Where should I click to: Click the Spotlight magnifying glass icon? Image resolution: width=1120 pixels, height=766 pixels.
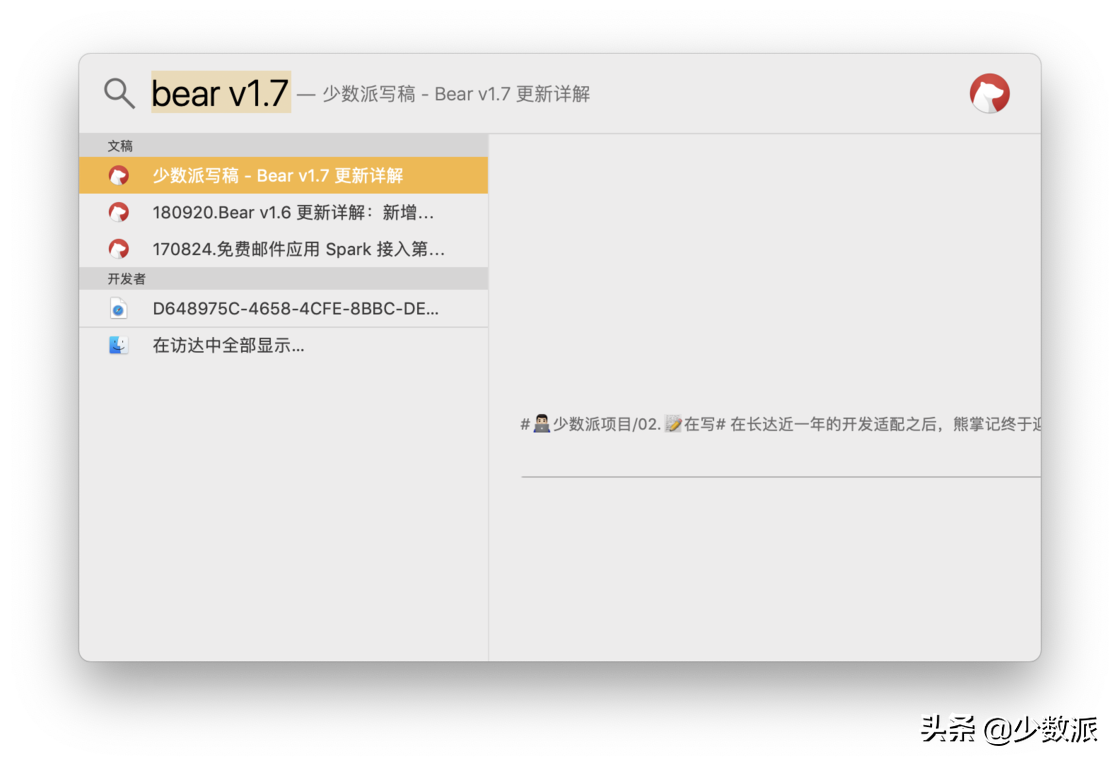[x=119, y=94]
